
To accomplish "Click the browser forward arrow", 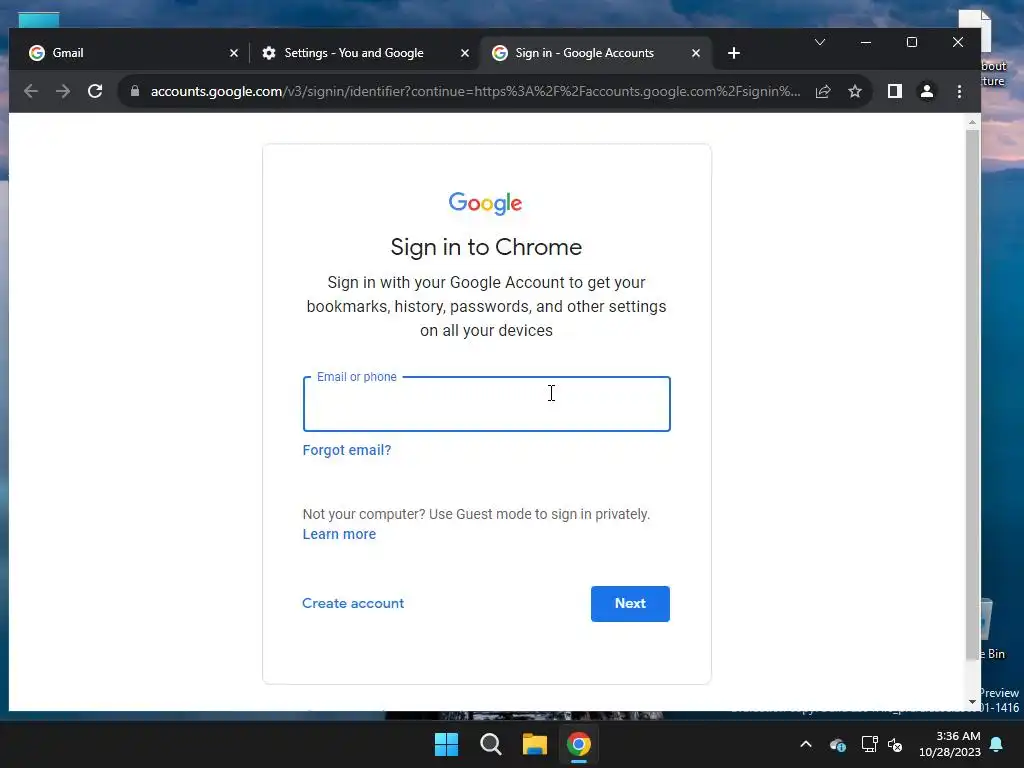I will click(63, 91).
